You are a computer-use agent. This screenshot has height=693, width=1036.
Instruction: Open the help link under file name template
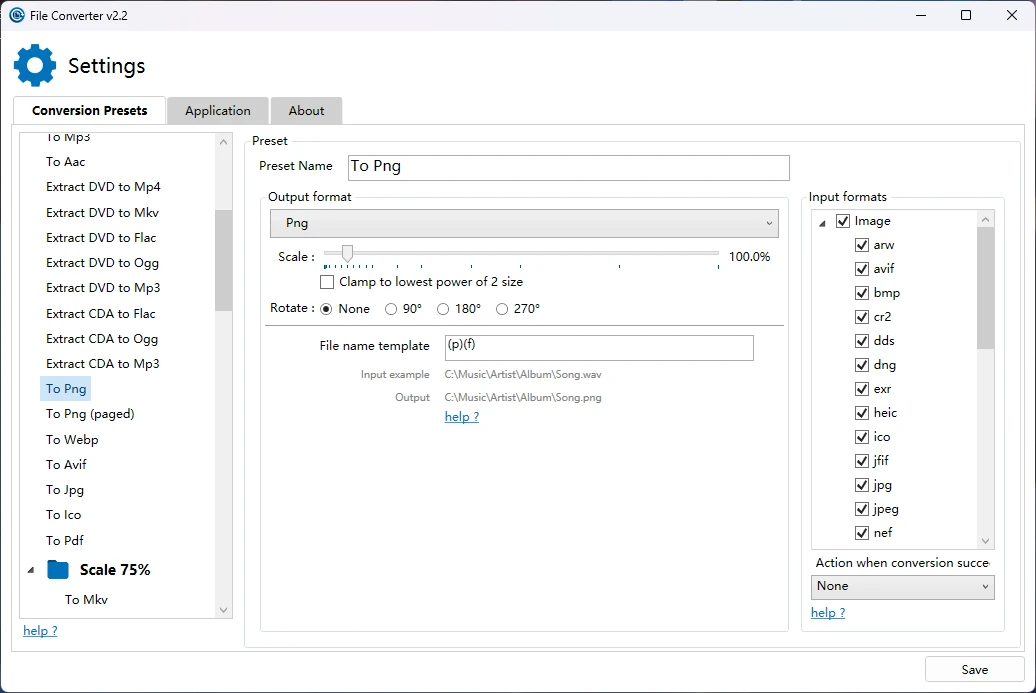tap(462, 417)
